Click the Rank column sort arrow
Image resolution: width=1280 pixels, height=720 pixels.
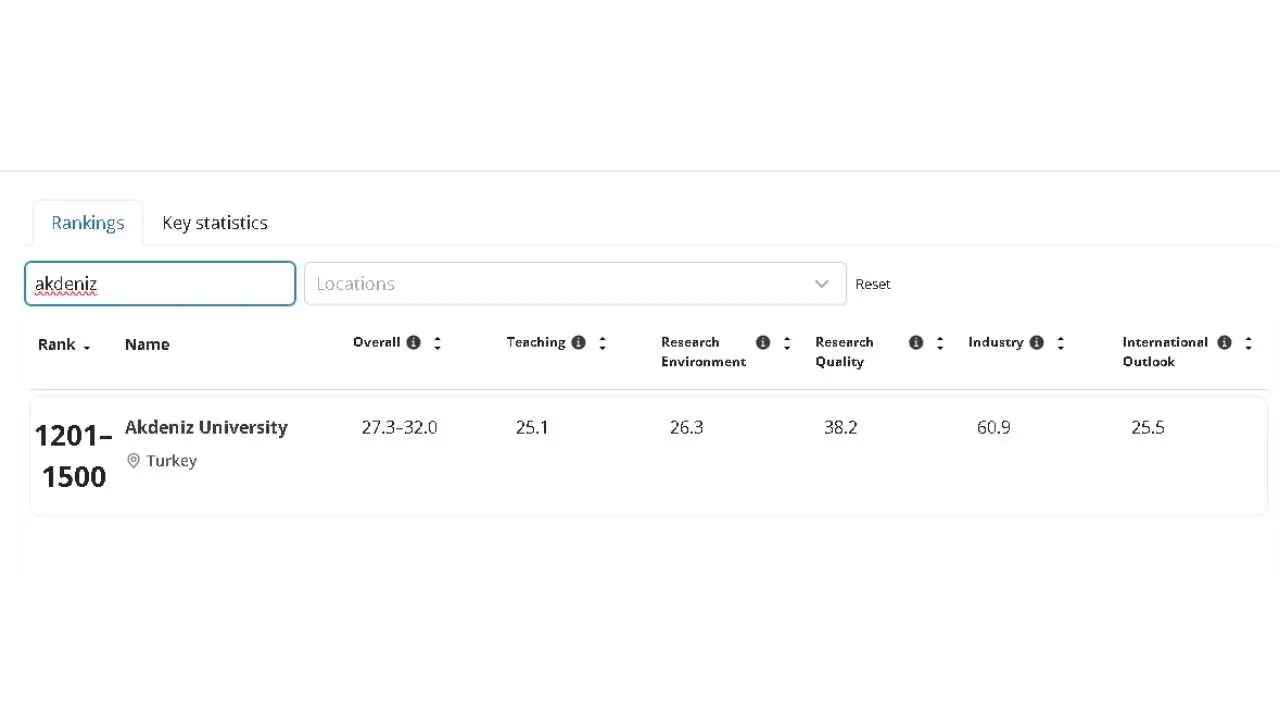click(x=87, y=346)
